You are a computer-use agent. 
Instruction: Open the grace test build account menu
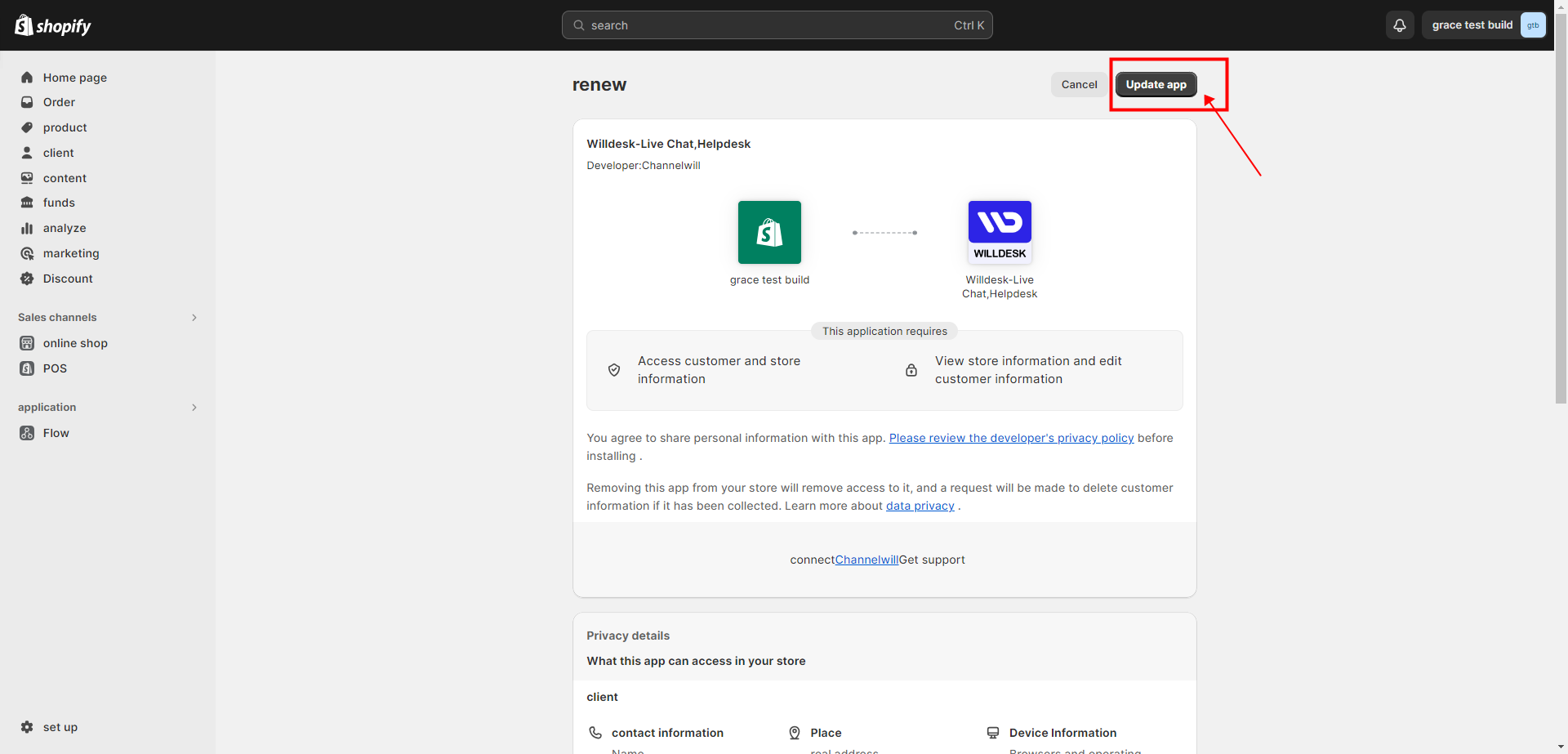pyautogui.click(x=1485, y=25)
